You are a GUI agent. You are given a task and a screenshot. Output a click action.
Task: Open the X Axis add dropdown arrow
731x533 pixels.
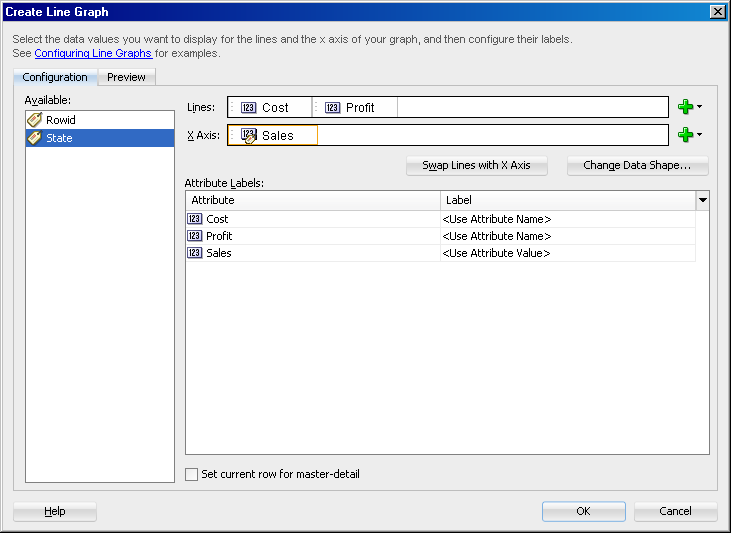(x=699, y=135)
